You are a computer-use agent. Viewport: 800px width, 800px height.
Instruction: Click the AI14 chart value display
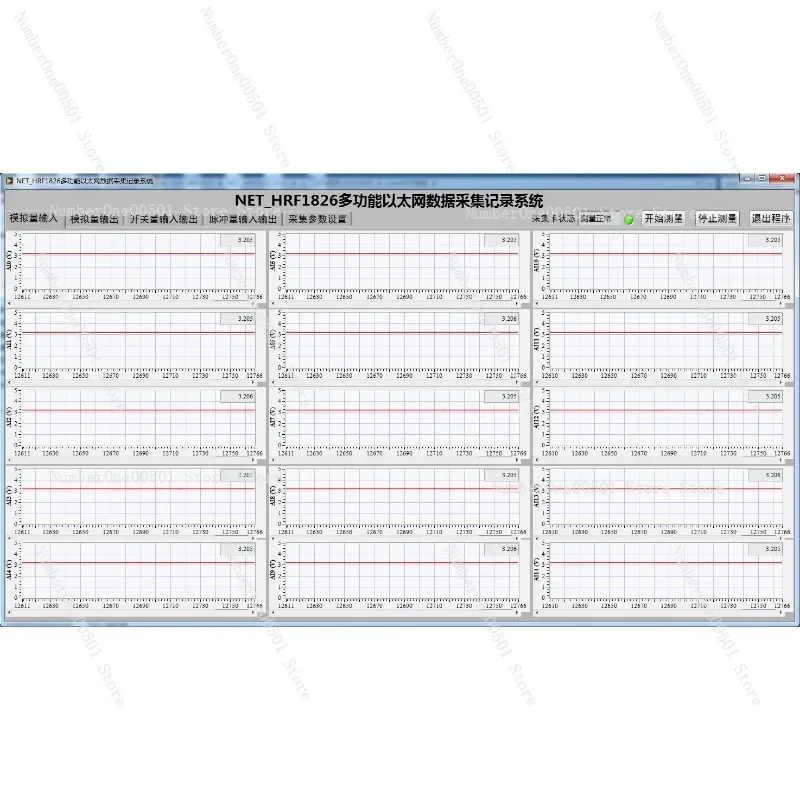(x=765, y=549)
